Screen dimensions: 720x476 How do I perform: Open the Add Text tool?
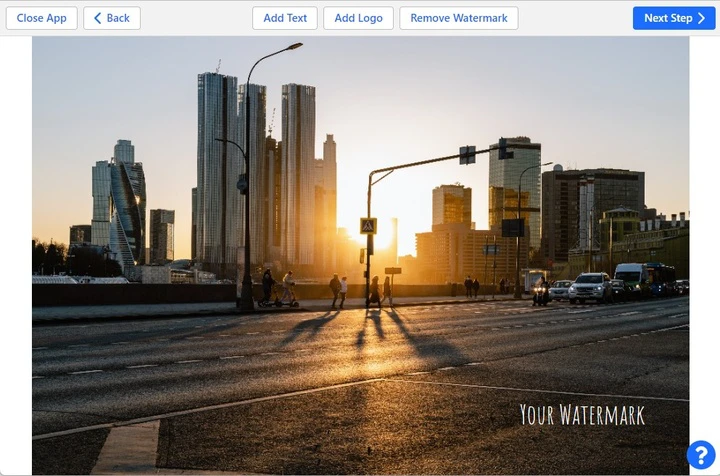pyautogui.click(x=285, y=18)
